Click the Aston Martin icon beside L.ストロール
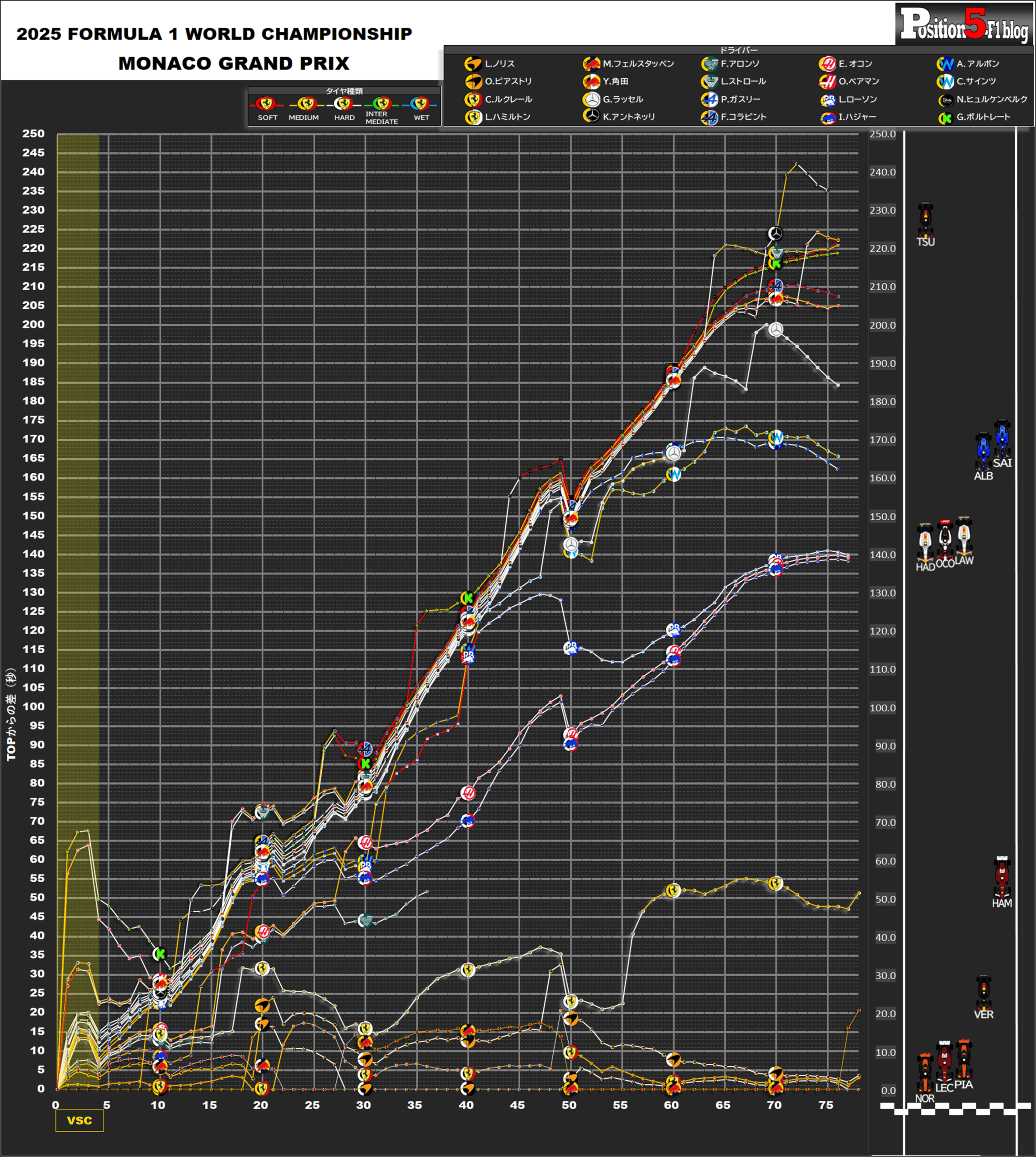The height and width of the screenshot is (1157, 1036). tap(709, 82)
